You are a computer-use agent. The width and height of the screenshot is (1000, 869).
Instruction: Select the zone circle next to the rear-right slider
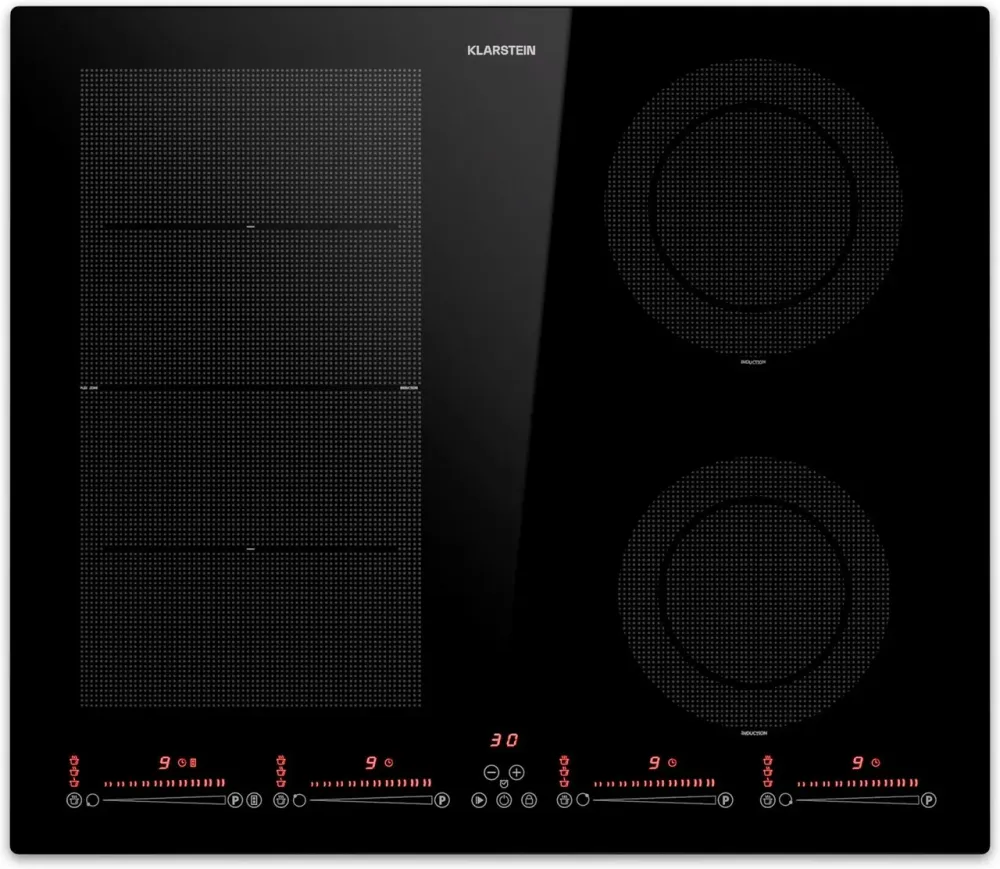pyautogui.click(x=582, y=800)
